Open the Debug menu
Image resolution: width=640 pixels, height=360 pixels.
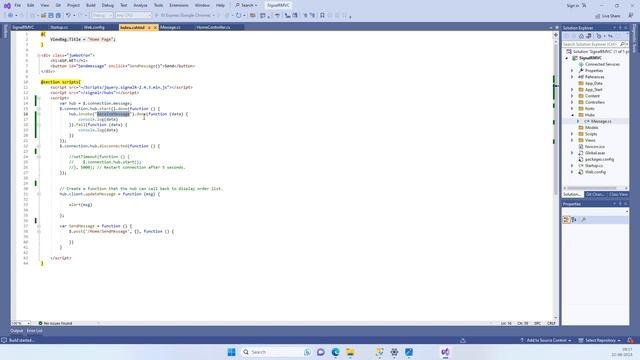tap(108, 5)
